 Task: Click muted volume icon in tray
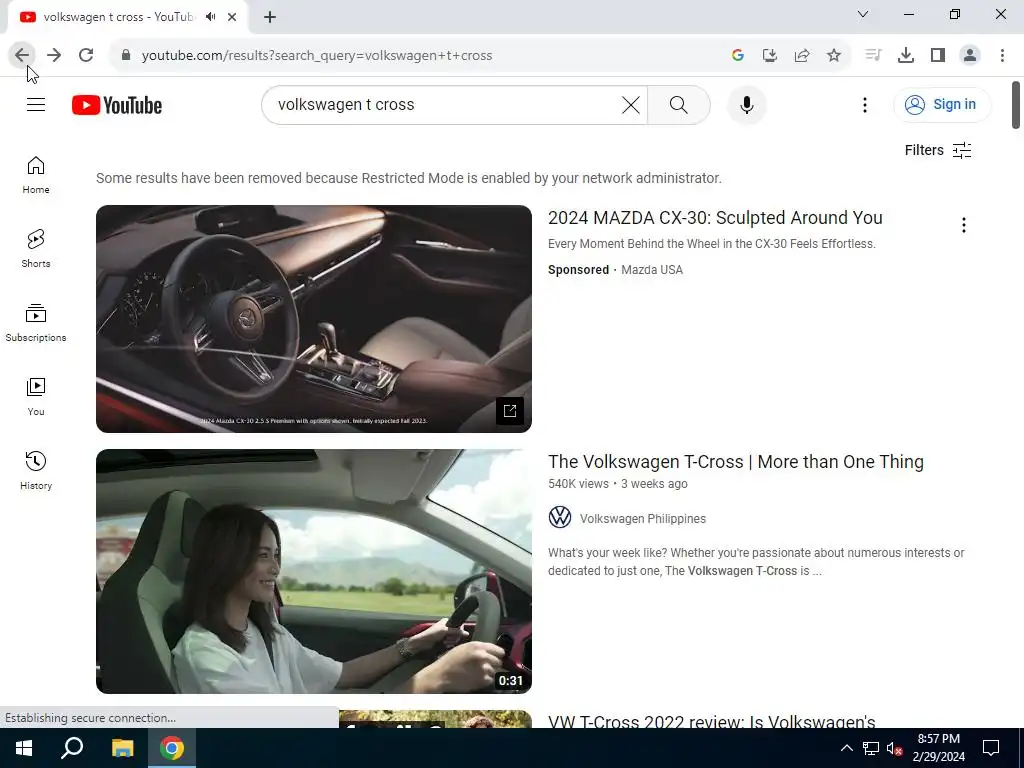tap(894, 748)
